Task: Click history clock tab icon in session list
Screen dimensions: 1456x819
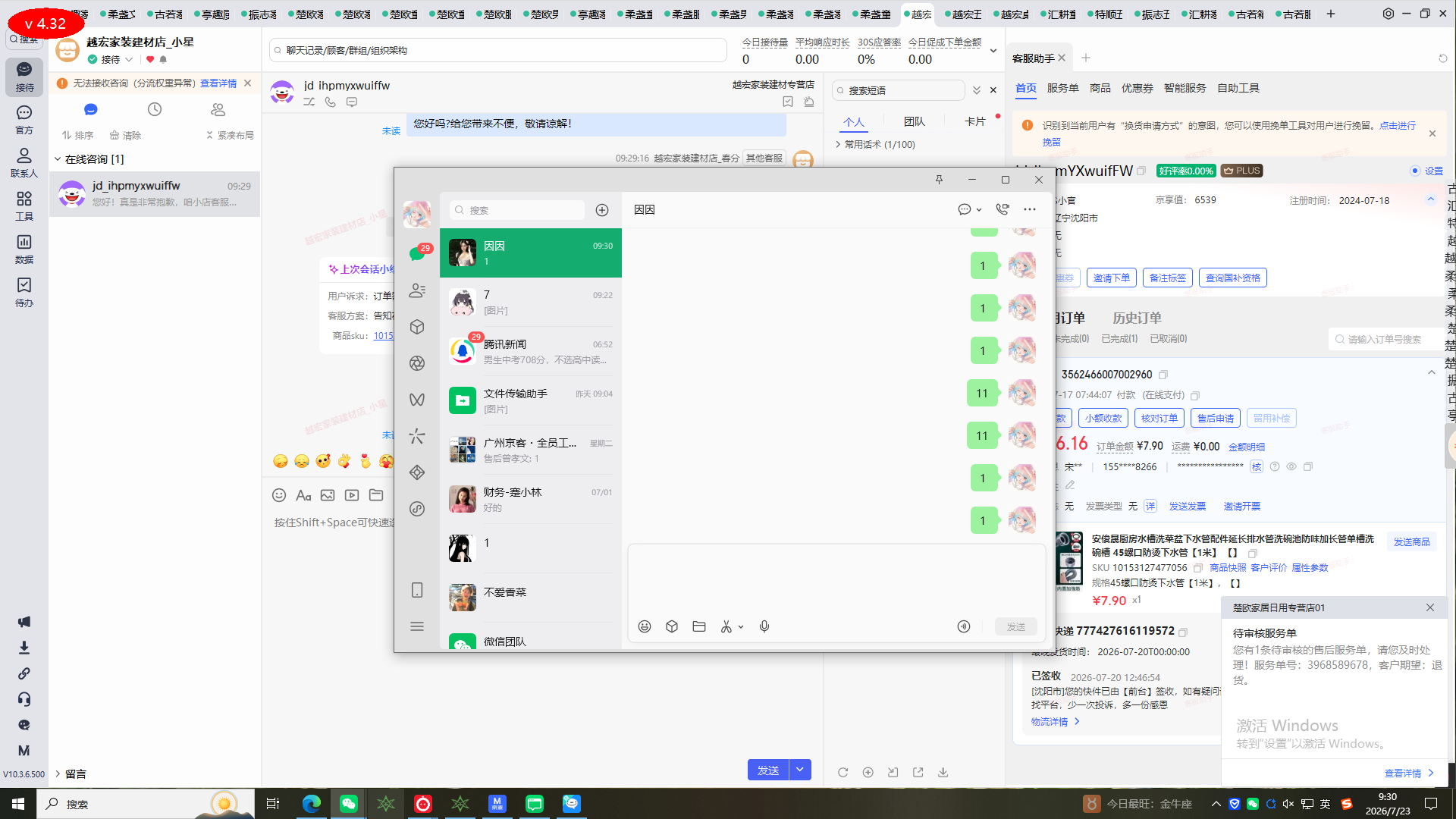Action: [155, 109]
